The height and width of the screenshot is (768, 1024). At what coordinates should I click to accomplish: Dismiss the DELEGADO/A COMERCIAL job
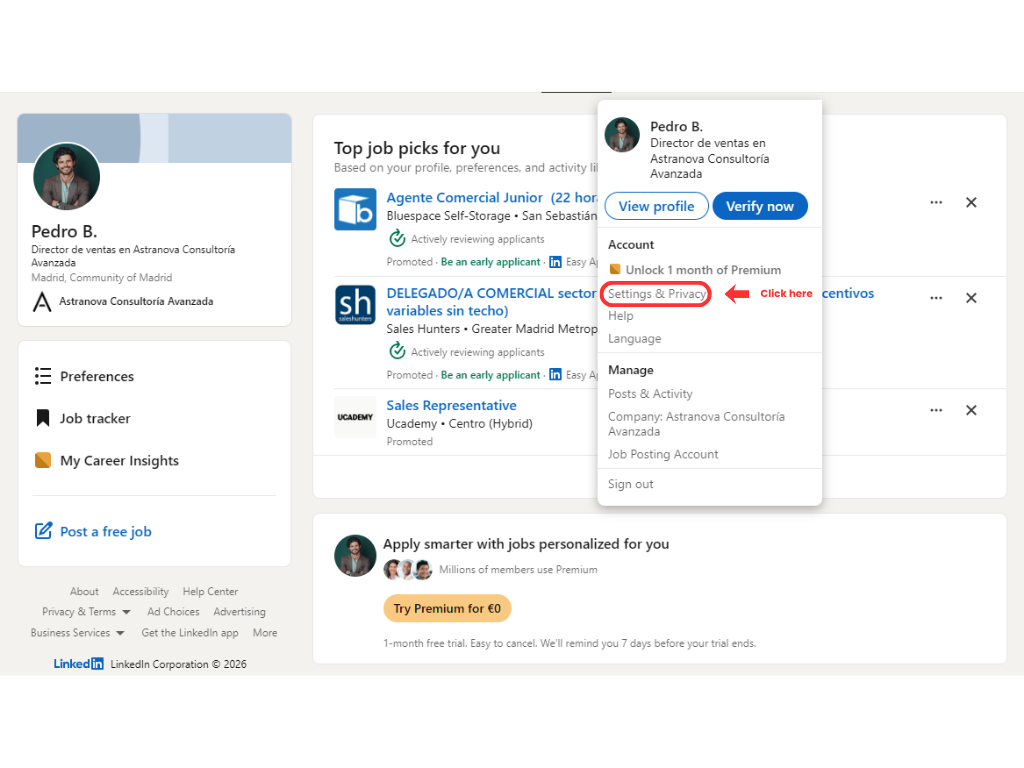pyautogui.click(x=971, y=298)
